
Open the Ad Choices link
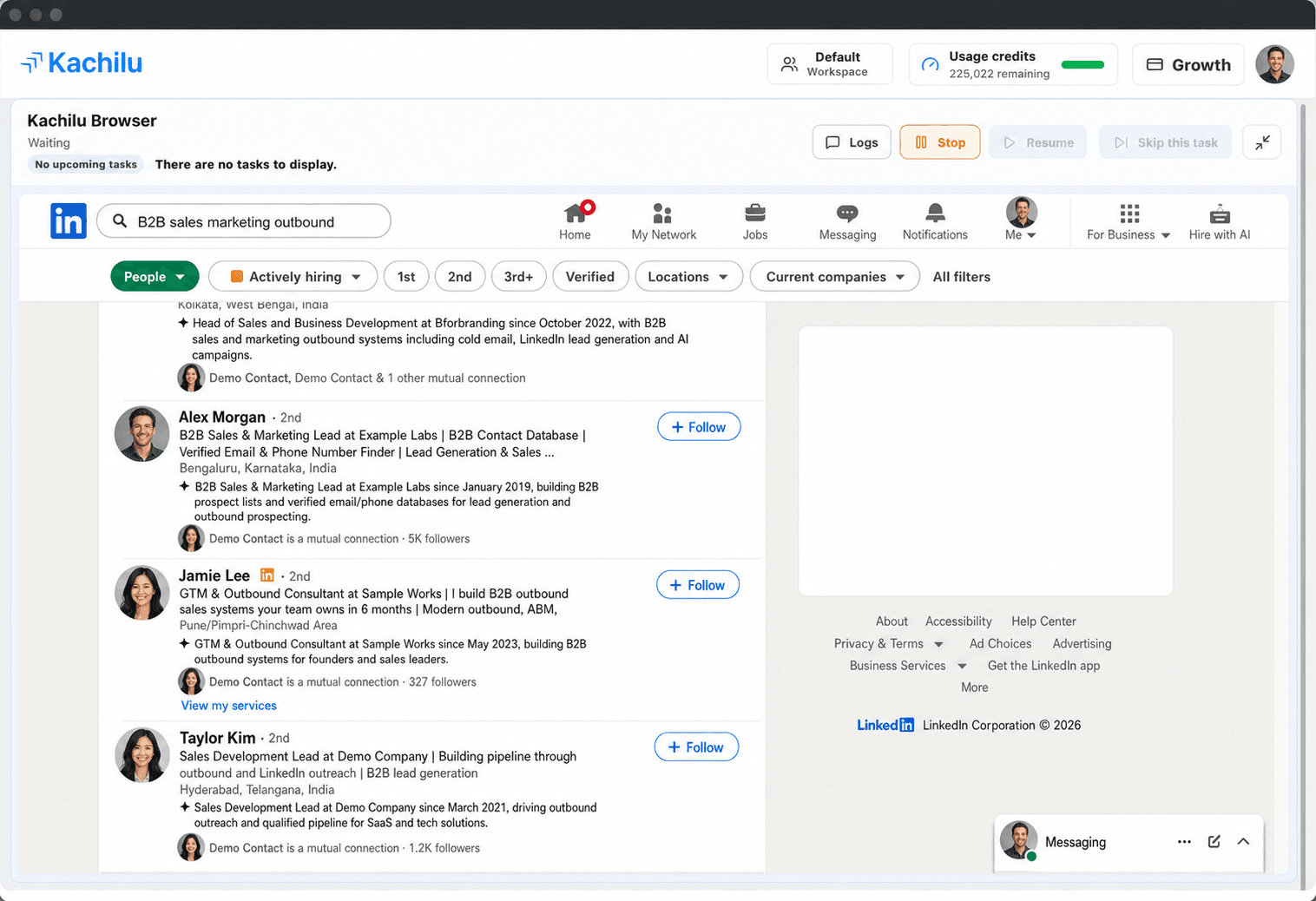1000,644
